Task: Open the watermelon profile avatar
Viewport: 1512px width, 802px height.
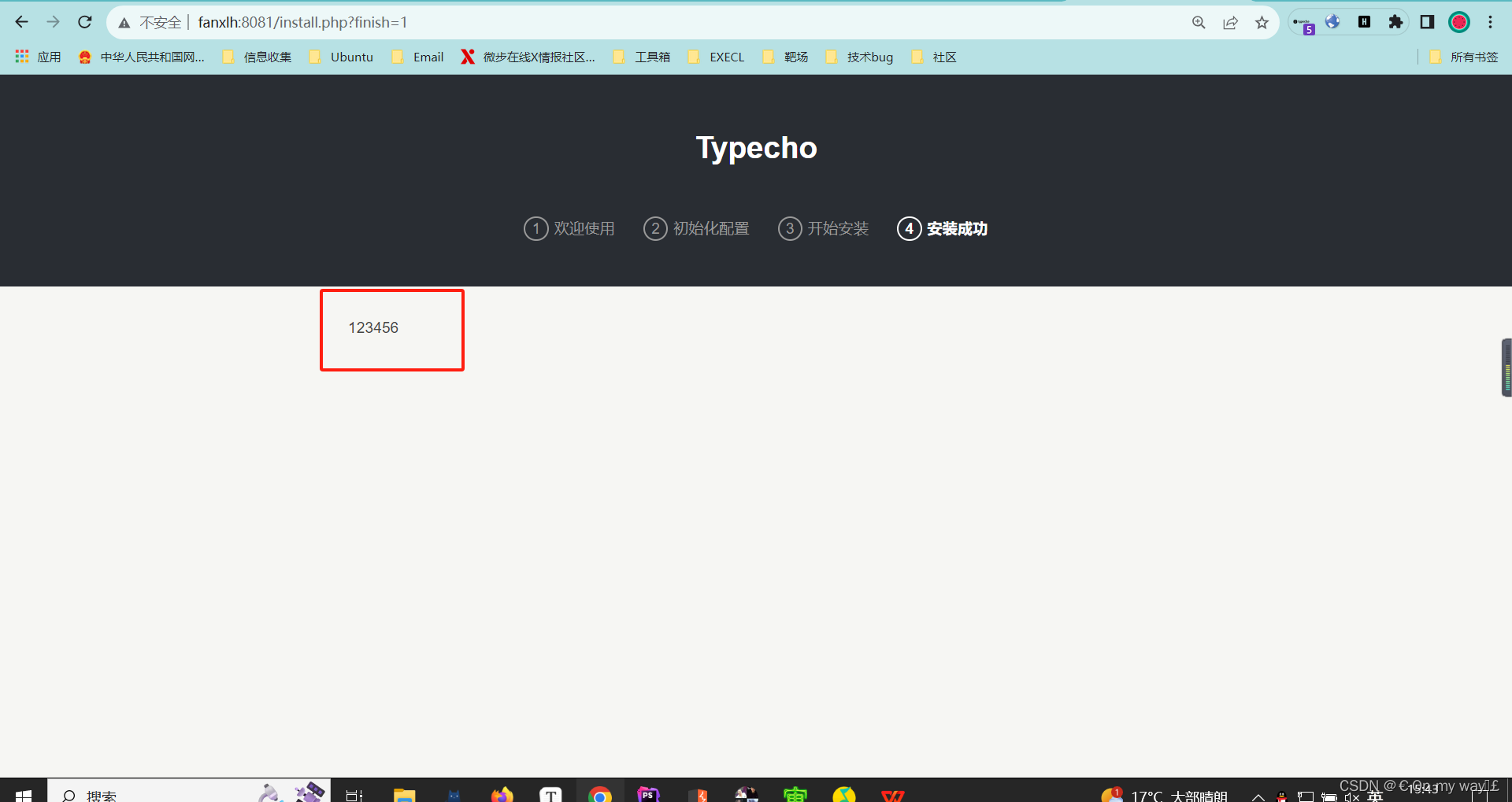Action: click(x=1459, y=22)
